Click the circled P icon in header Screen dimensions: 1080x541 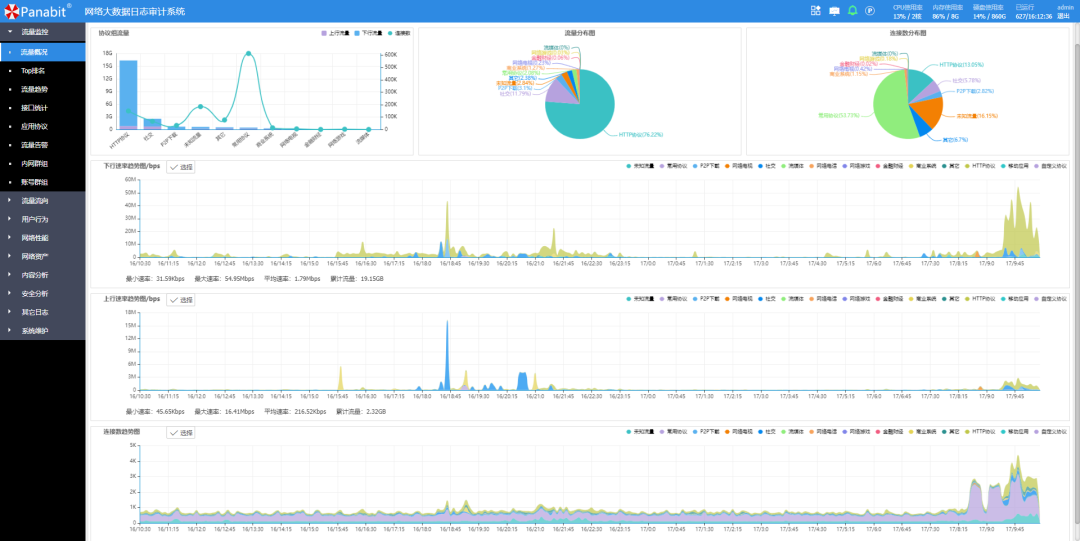pyautogui.click(x=870, y=11)
